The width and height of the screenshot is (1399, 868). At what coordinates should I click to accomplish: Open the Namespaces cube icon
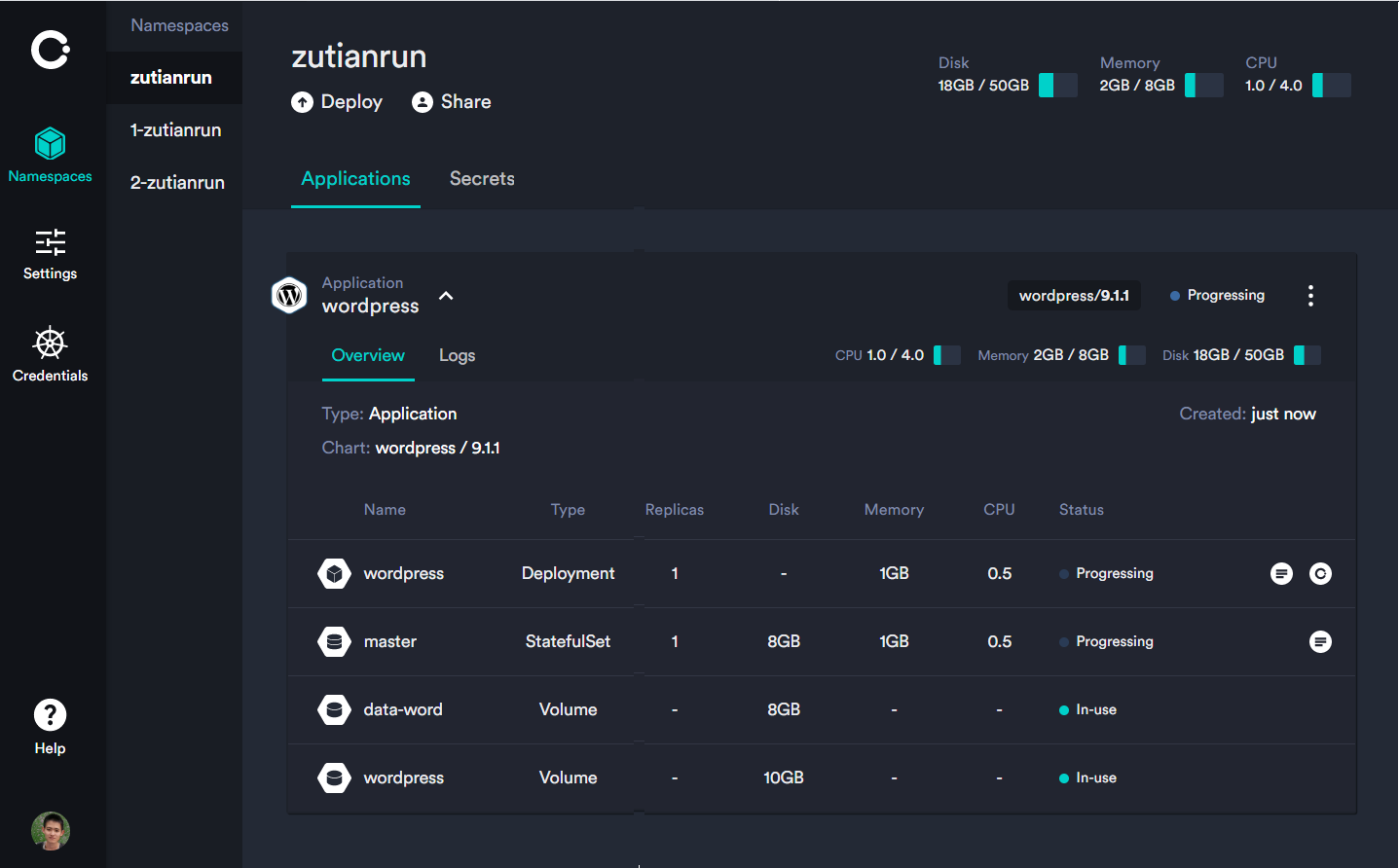[x=50, y=144]
